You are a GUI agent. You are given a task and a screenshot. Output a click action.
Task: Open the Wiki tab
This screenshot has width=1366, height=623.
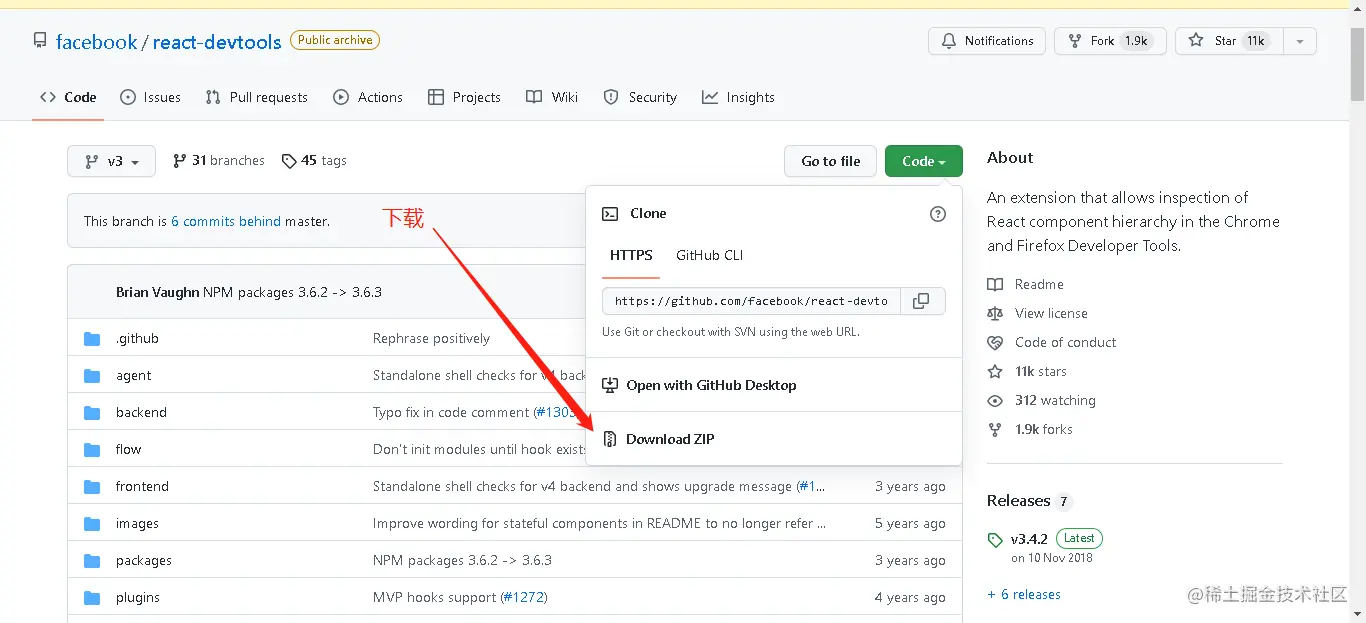point(552,97)
